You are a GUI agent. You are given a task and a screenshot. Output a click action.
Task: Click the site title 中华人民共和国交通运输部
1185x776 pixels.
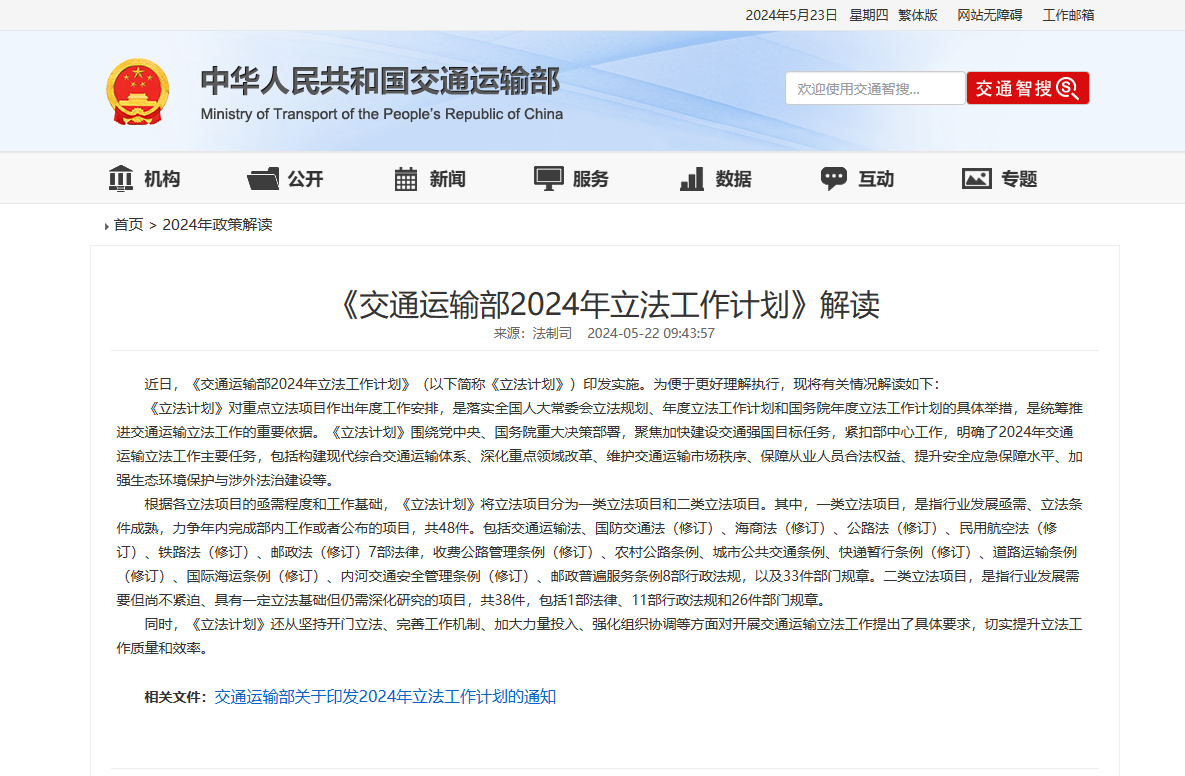[380, 81]
